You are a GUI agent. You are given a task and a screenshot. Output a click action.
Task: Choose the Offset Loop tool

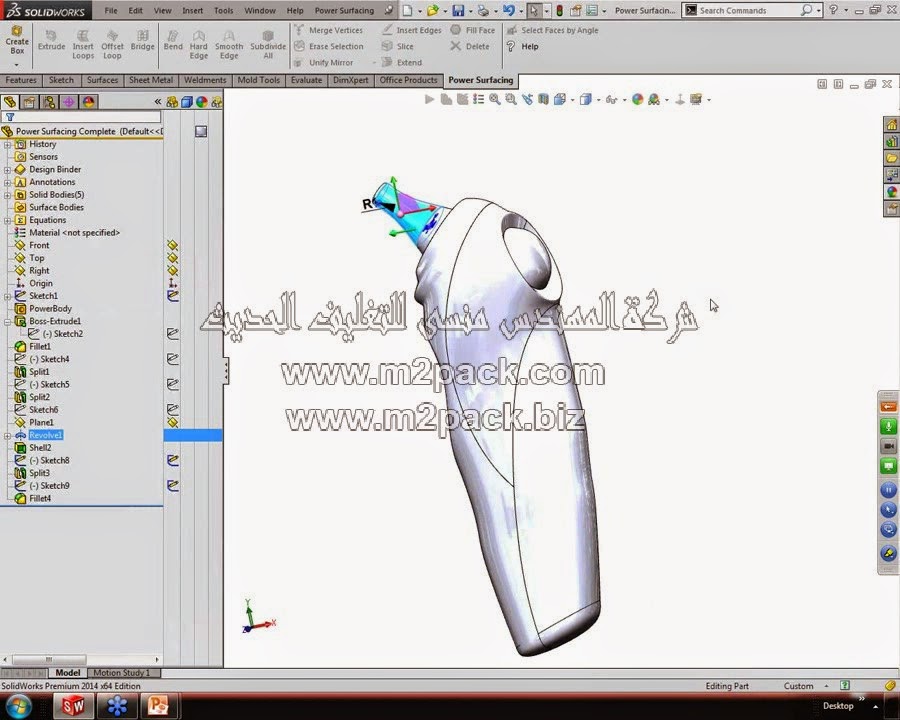[112, 45]
